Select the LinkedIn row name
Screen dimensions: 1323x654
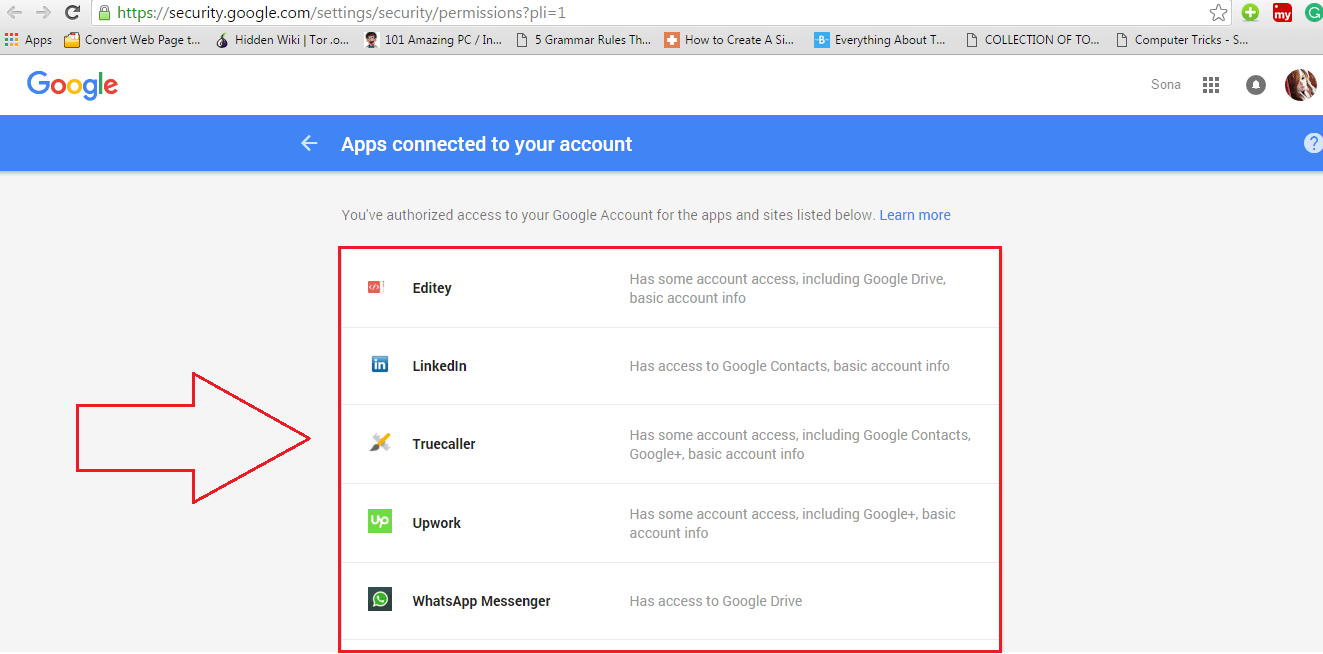click(x=439, y=366)
